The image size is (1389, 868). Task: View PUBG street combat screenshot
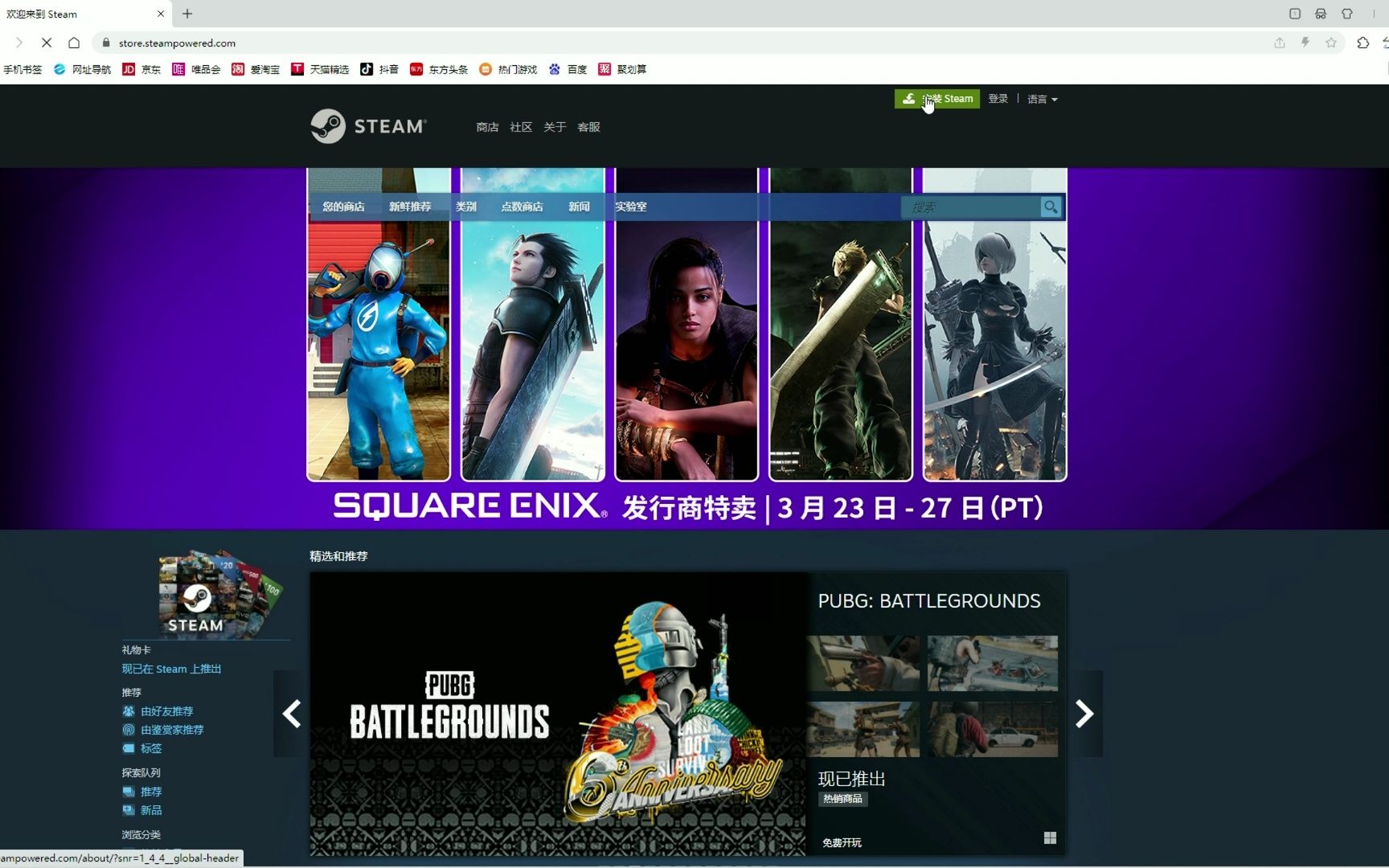pyautogui.click(x=862, y=729)
